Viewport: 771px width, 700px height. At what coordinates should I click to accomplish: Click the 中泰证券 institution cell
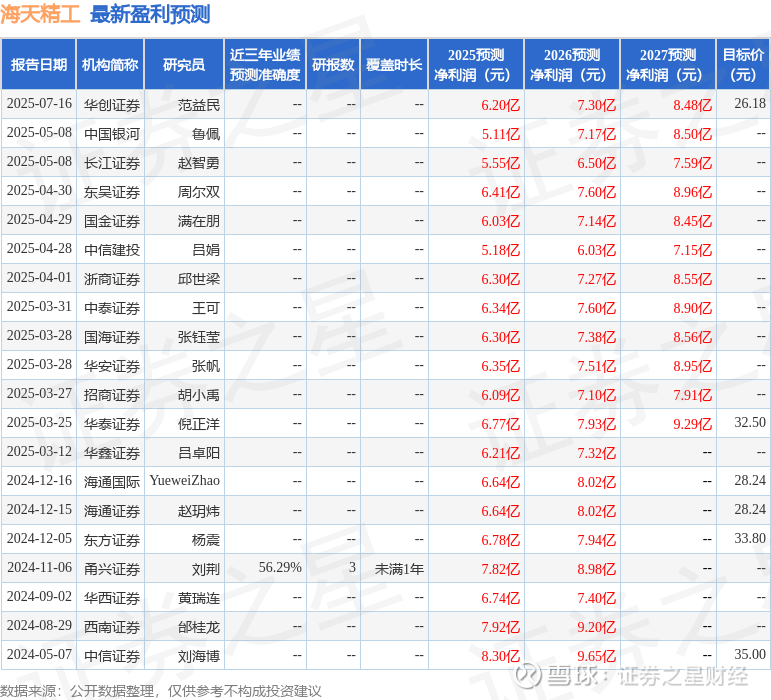point(112,308)
